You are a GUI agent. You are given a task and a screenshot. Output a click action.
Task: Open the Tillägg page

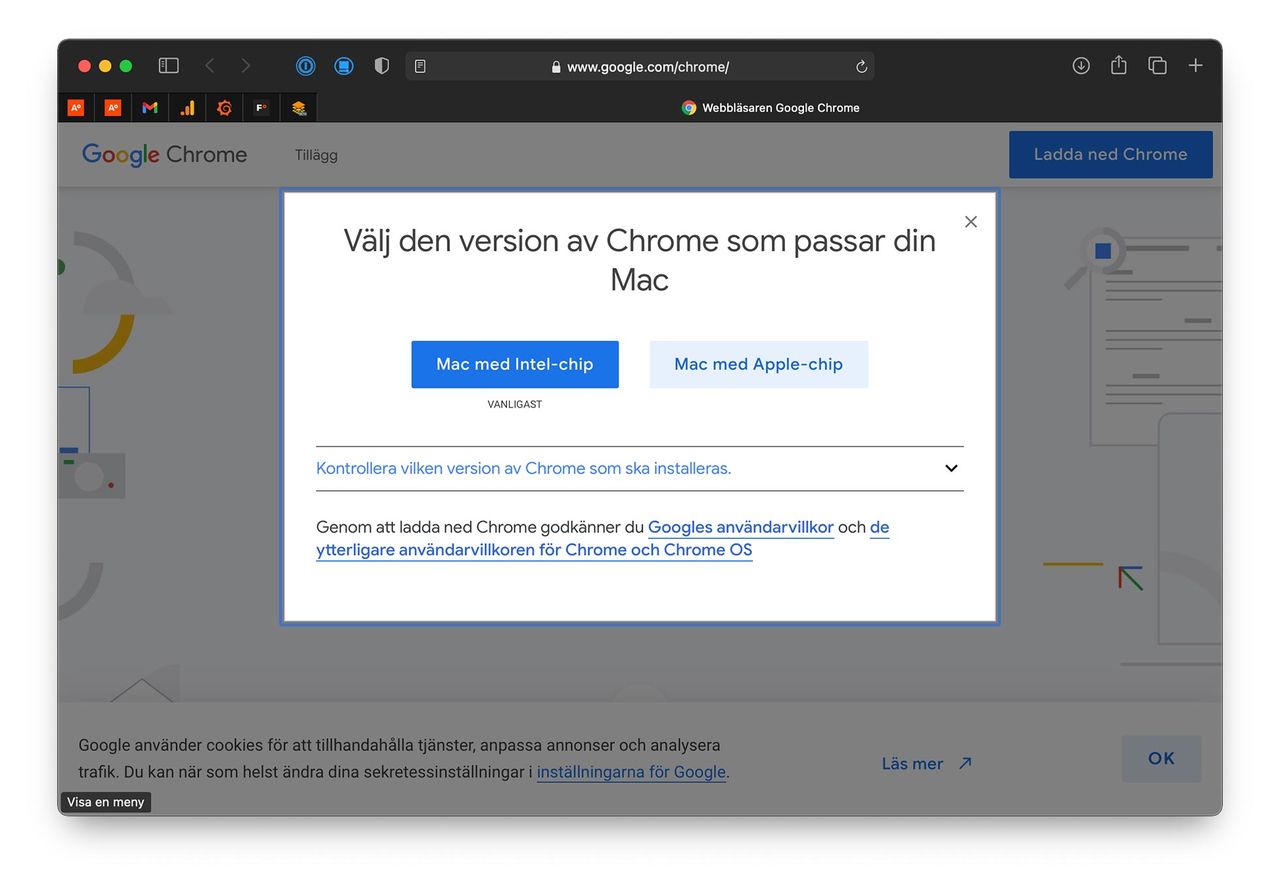(316, 155)
